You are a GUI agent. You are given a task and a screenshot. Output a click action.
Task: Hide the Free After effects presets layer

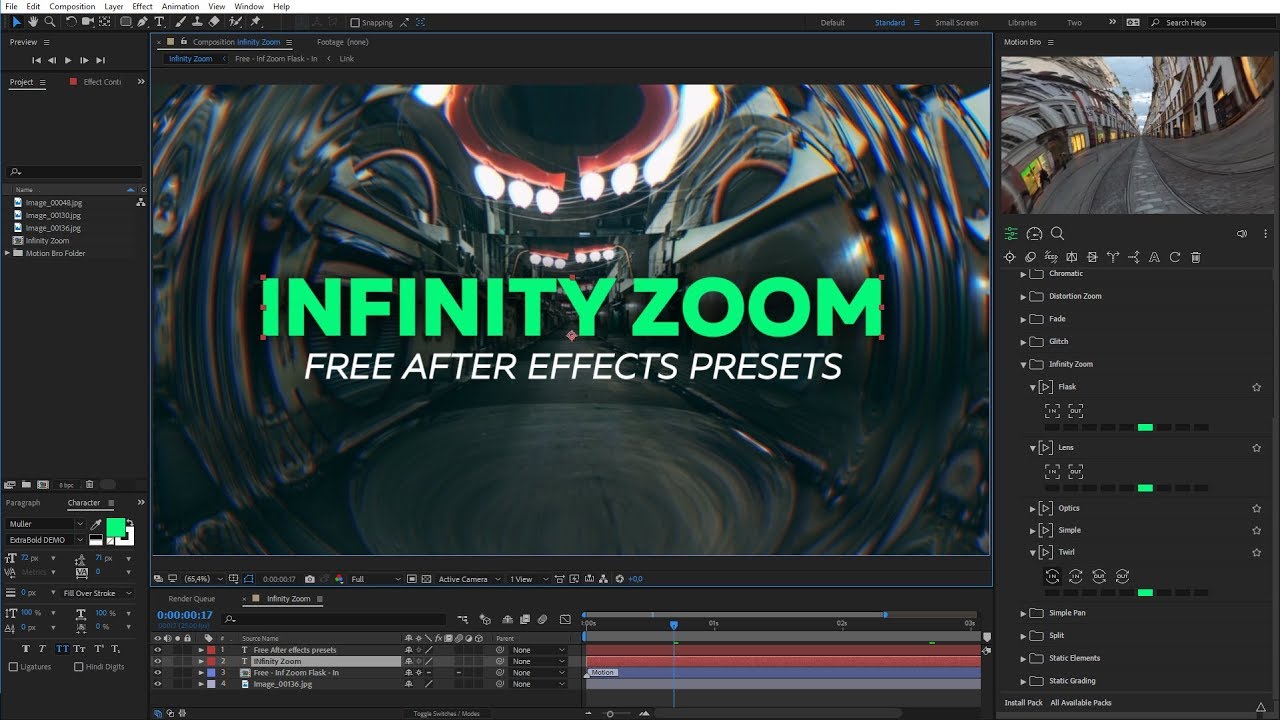(157, 650)
